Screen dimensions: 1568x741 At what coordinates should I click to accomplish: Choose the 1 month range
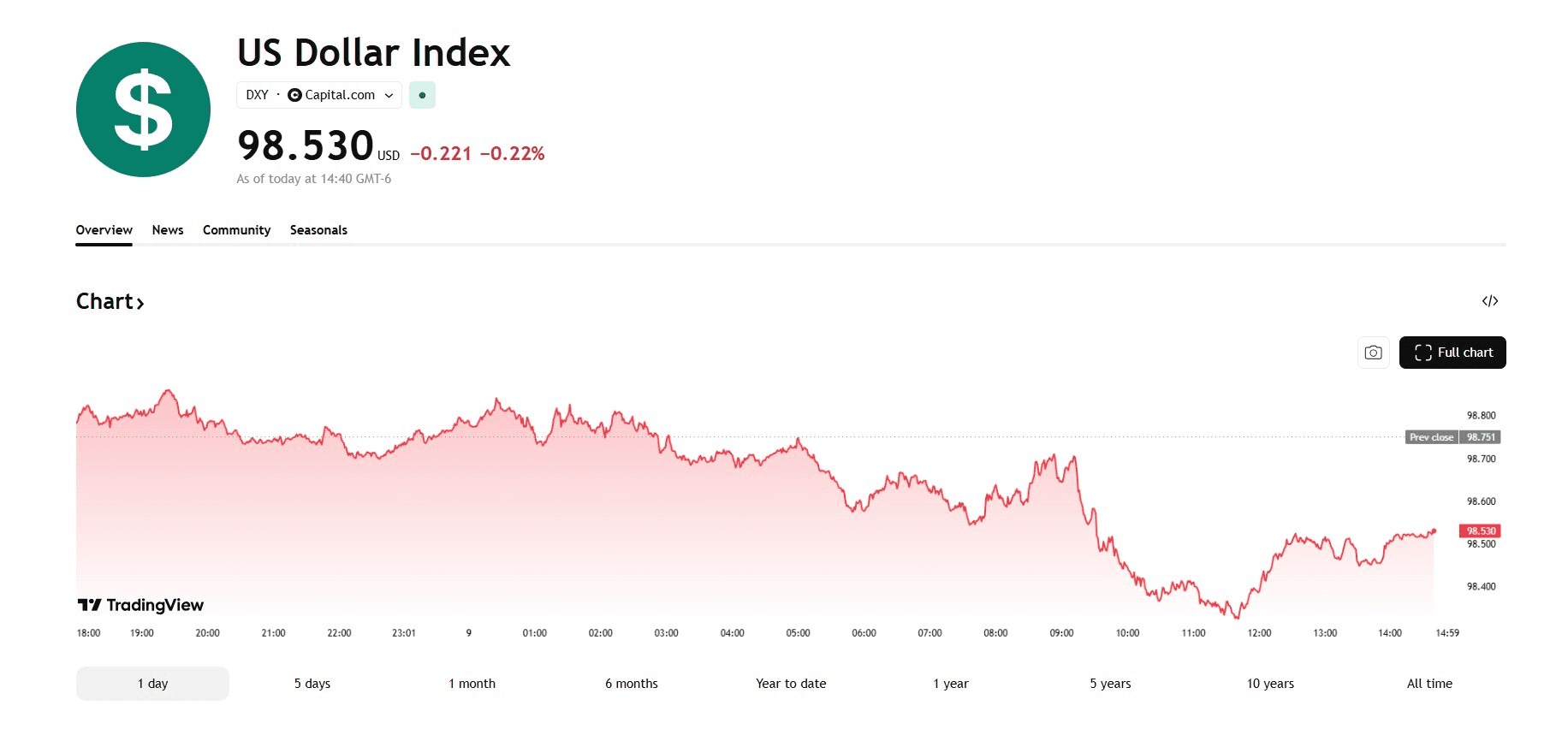click(x=472, y=684)
